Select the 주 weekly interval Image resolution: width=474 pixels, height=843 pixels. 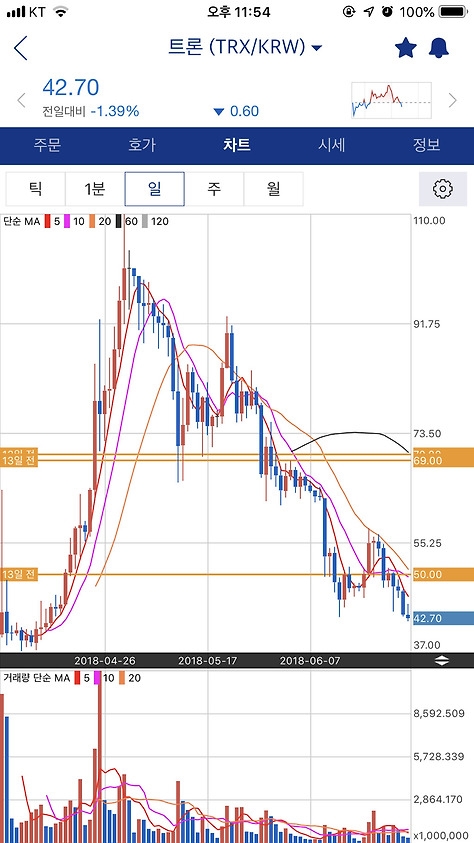(214, 189)
